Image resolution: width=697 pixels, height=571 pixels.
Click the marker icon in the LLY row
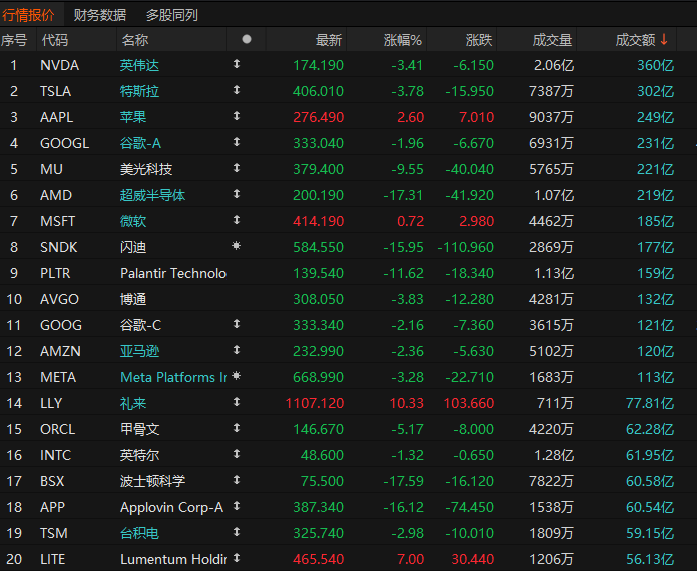coord(237,402)
